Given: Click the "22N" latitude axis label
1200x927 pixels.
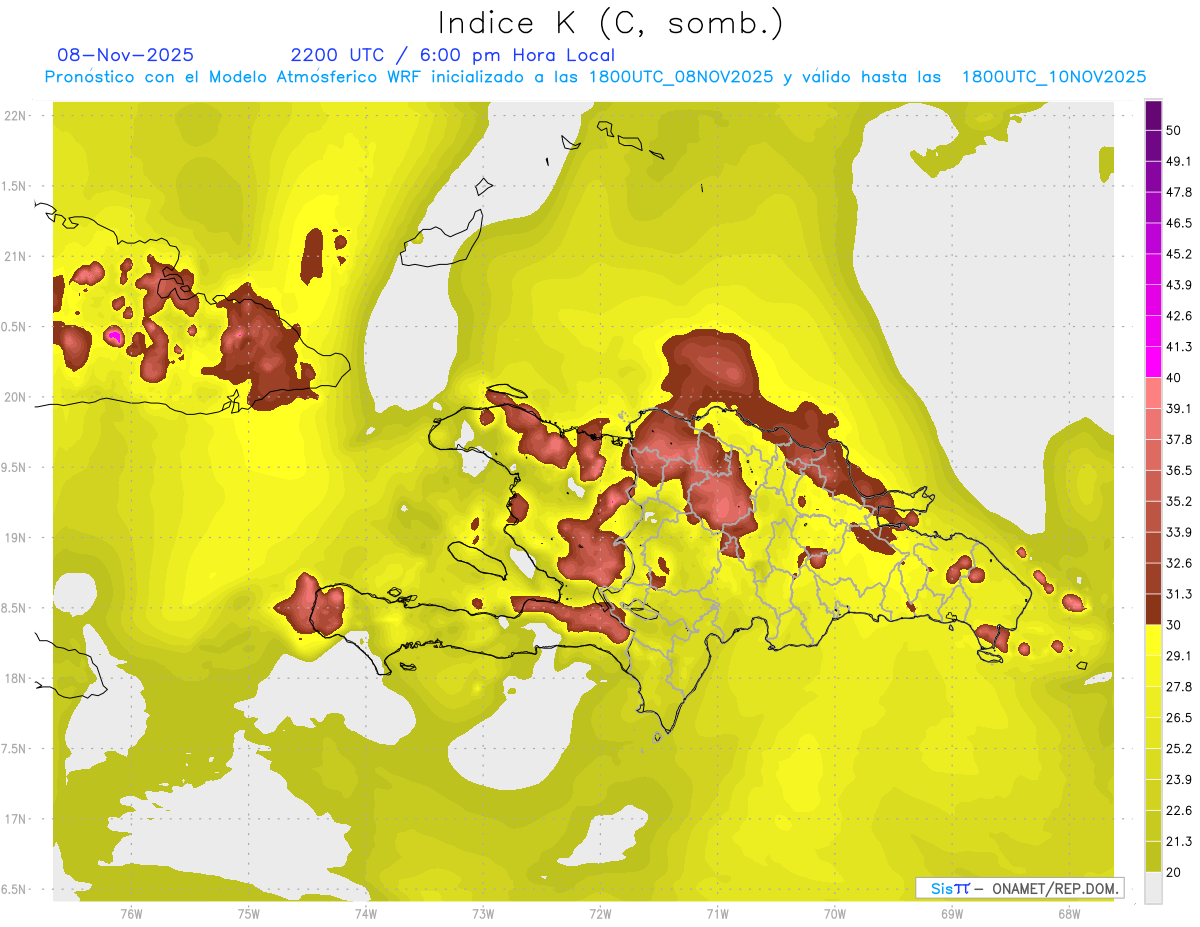Looking at the screenshot, I should (x=15, y=116).
